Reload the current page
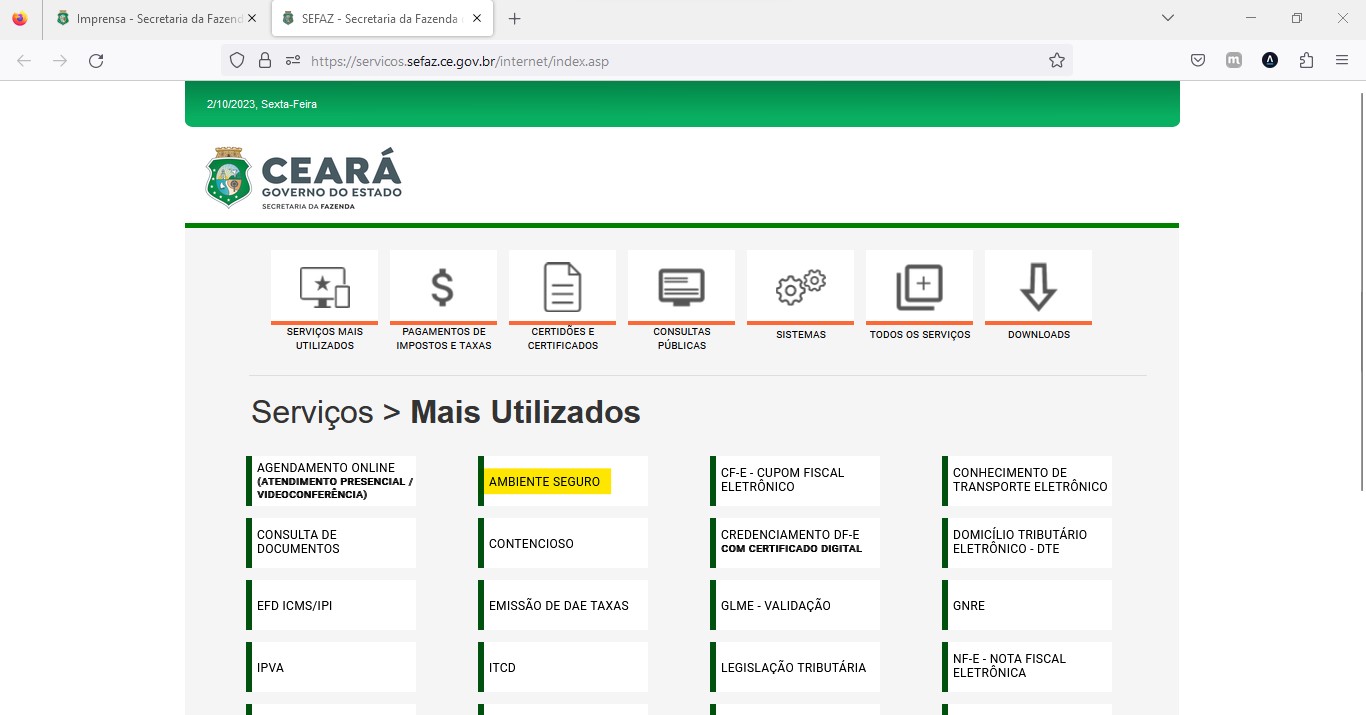The image size is (1366, 715). (96, 61)
